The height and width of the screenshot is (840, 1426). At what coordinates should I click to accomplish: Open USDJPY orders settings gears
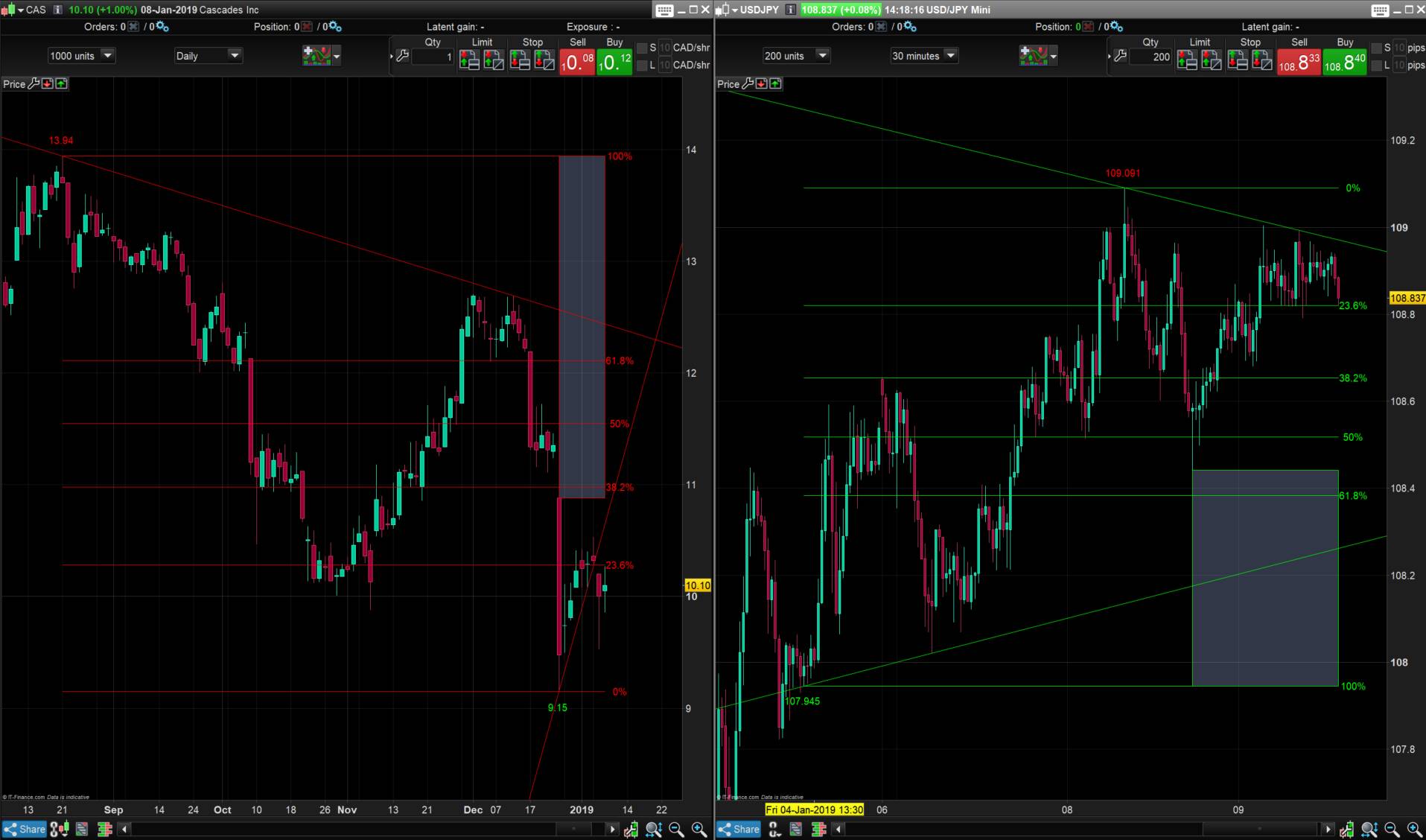click(x=908, y=27)
